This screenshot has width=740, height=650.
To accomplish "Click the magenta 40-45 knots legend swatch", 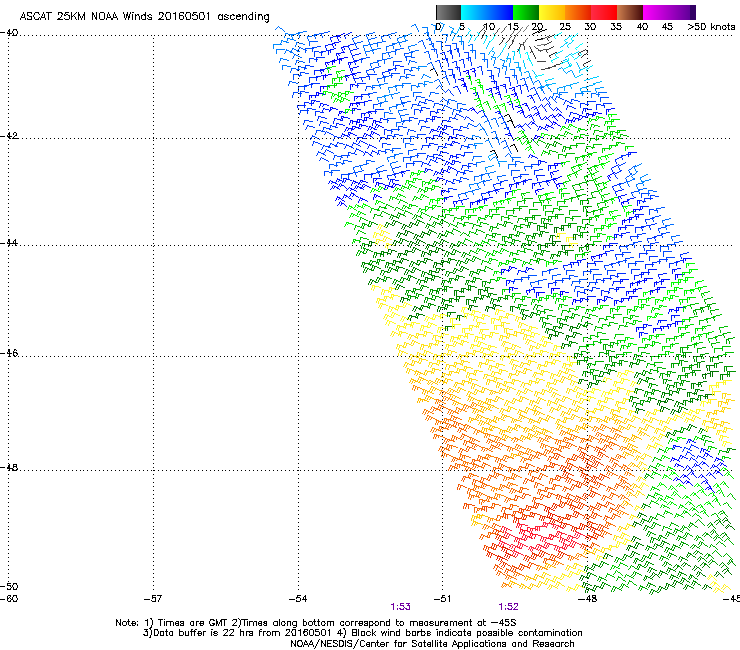I will coord(656,12).
